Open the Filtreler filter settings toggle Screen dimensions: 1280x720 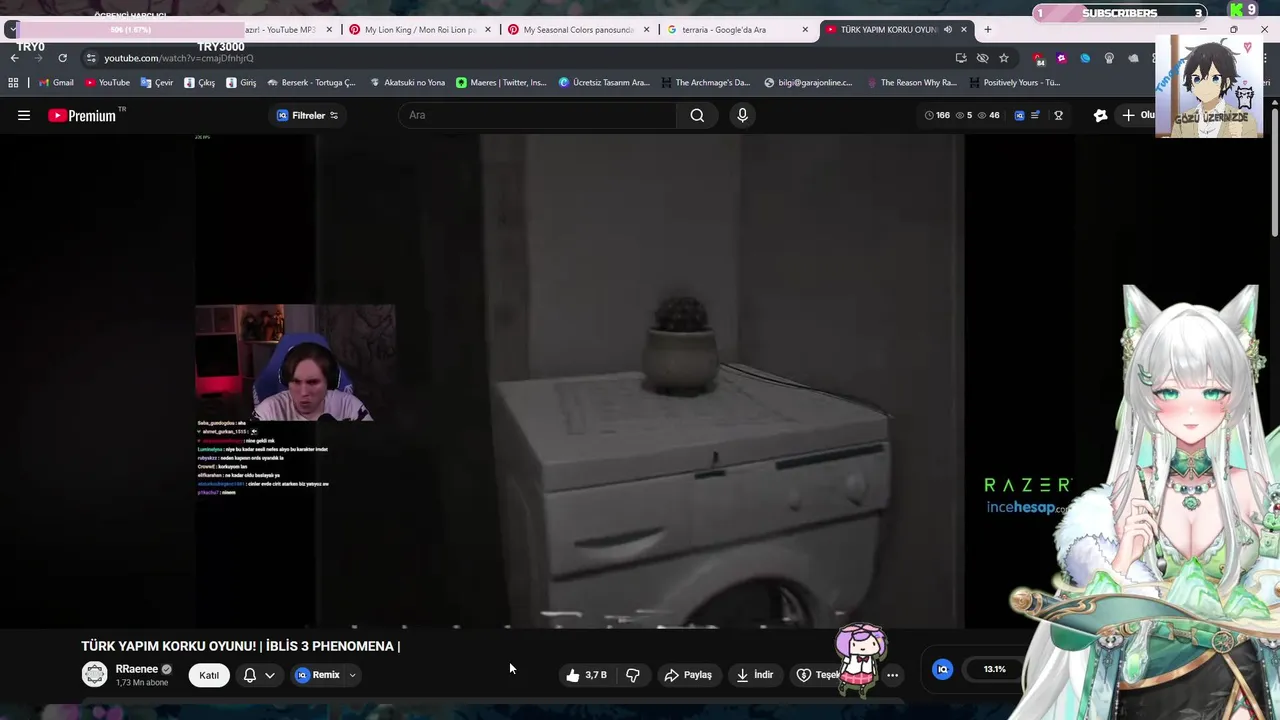(x=307, y=115)
